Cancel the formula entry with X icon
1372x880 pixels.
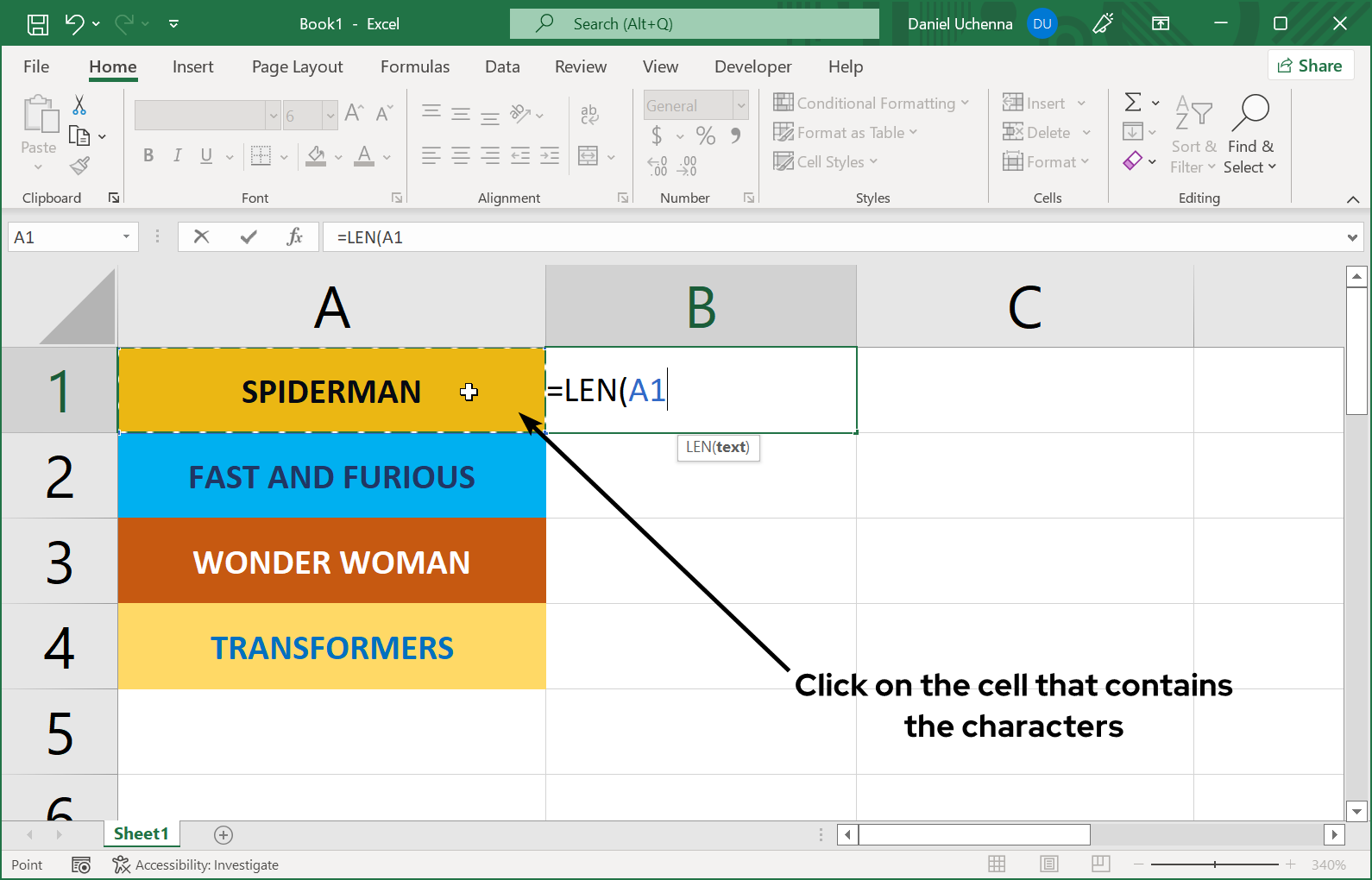pyautogui.click(x=202, y=236)
